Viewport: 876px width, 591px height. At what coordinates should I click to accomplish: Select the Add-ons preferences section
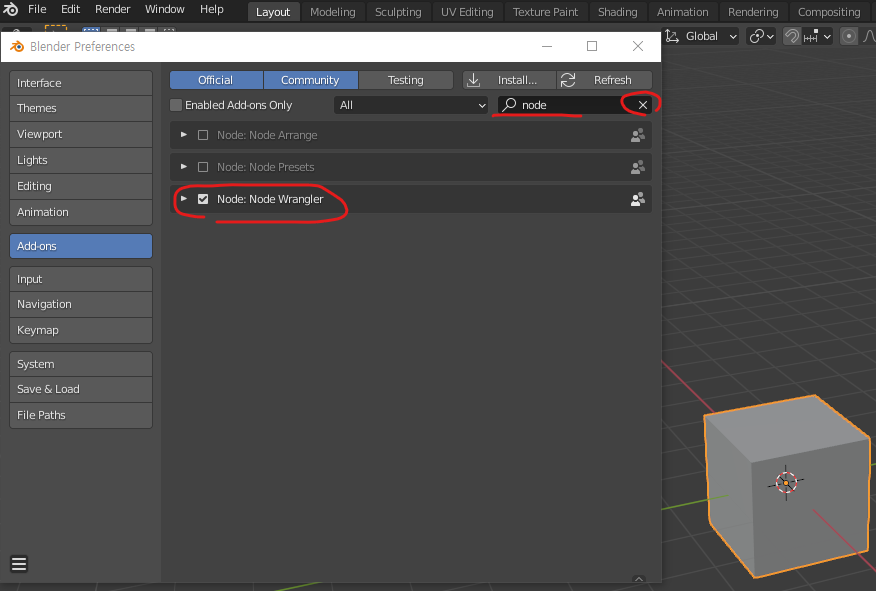coord(81,246)
